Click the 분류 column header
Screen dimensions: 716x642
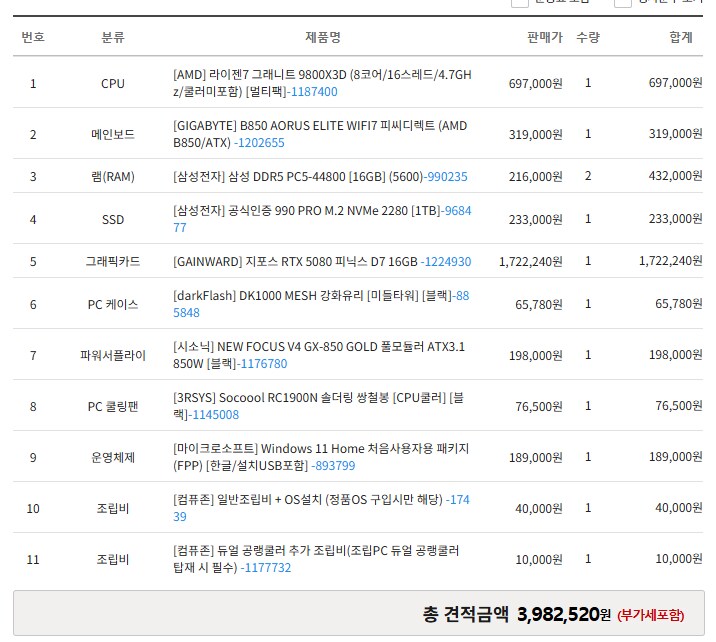(113, 37)
